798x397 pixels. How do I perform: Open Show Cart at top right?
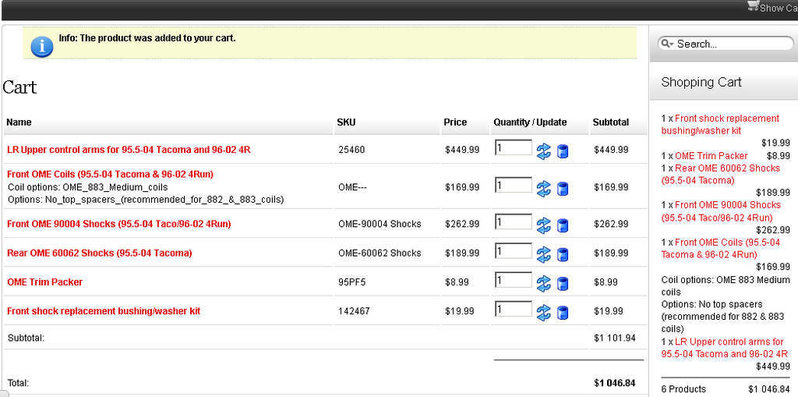click(x=773, y=7)
